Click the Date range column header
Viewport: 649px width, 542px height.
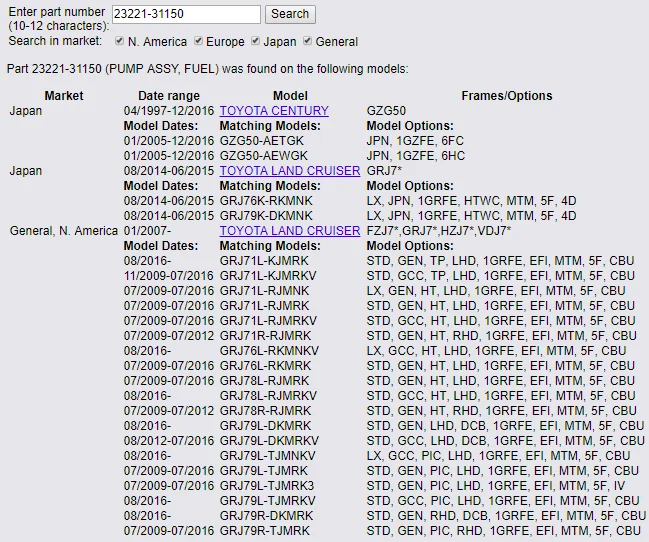click(x=169, y=96)
